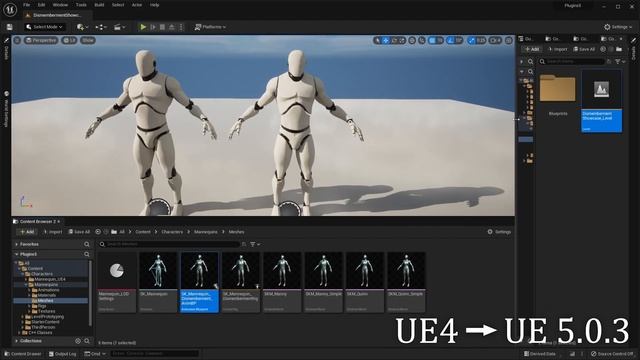Select the Animations folder in the tree

pyautogui.click(x=45, y=290)
